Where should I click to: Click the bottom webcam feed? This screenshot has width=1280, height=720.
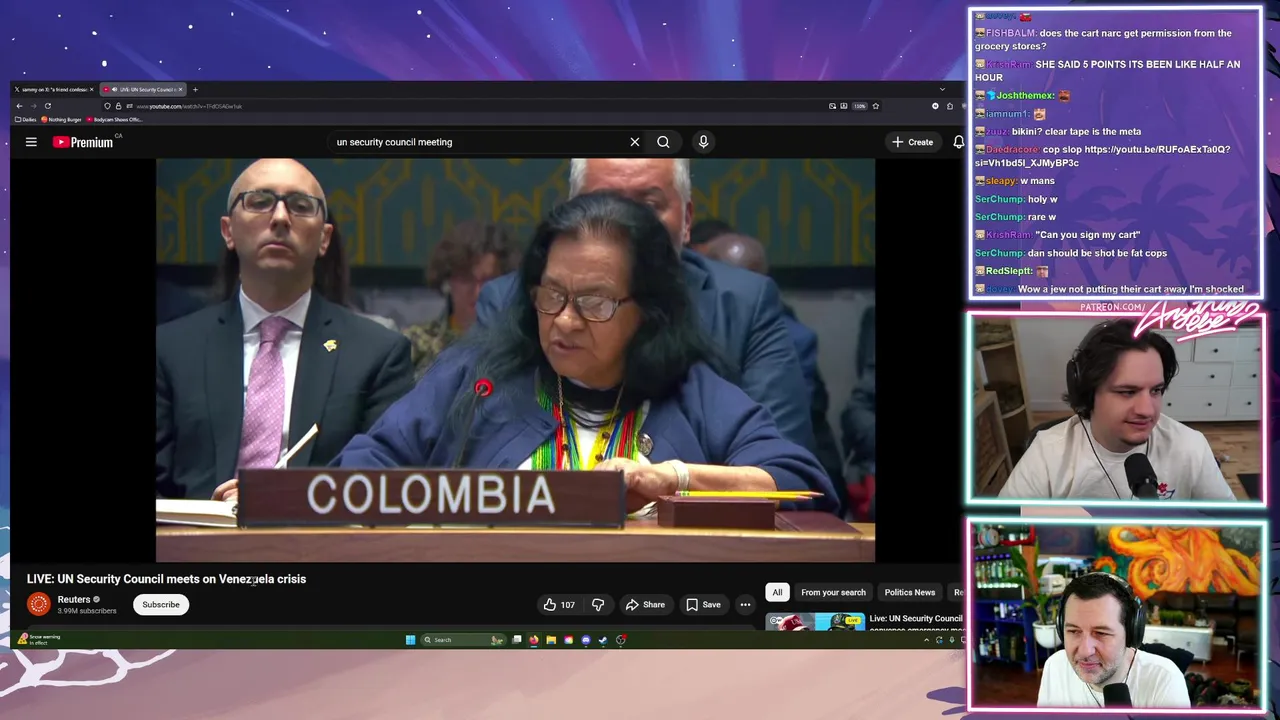click(x=1116, y=617)
